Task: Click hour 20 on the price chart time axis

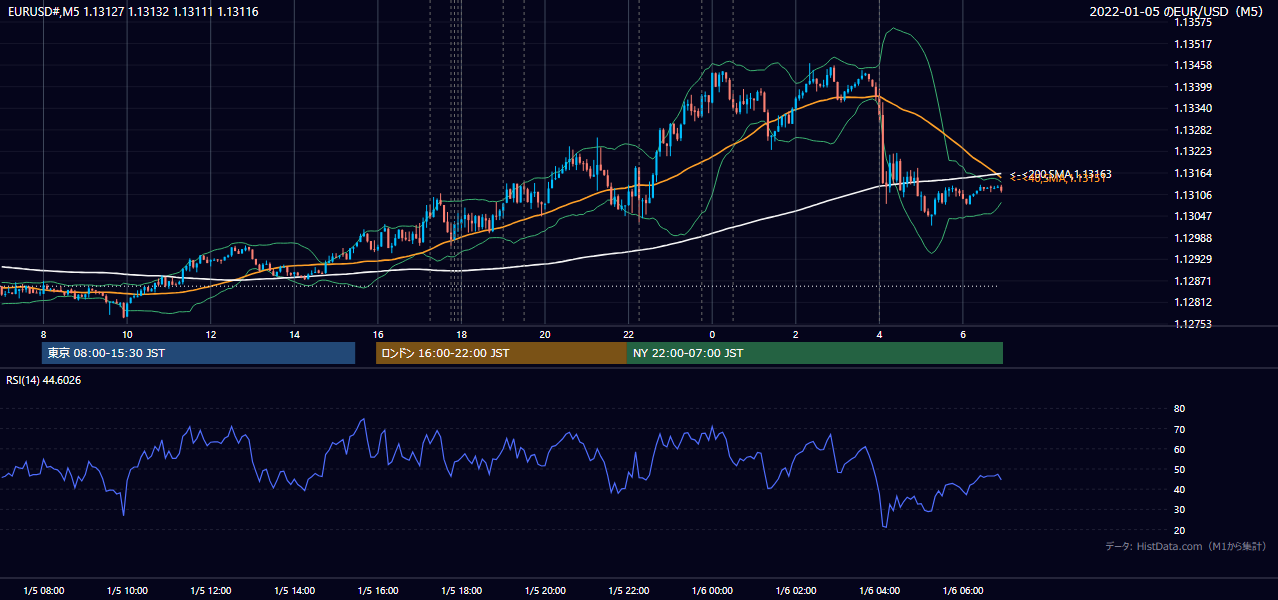Action: point(545,334)
